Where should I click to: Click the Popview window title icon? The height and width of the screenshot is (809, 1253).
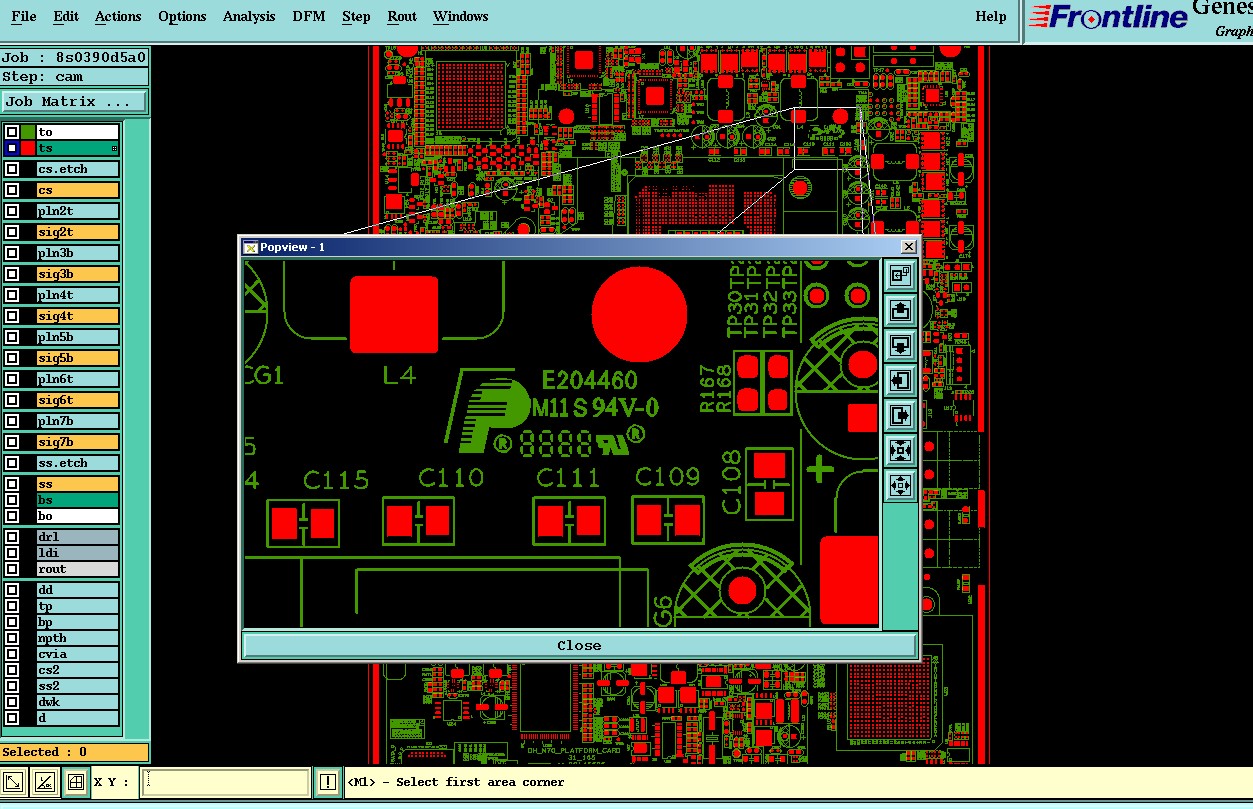251,247
